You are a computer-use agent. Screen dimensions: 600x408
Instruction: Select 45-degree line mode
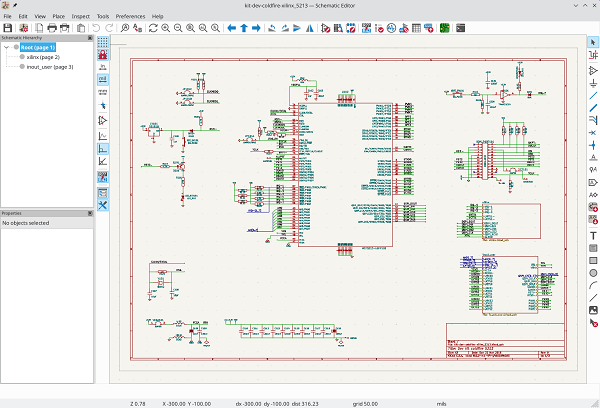click(x=103, y=161)
